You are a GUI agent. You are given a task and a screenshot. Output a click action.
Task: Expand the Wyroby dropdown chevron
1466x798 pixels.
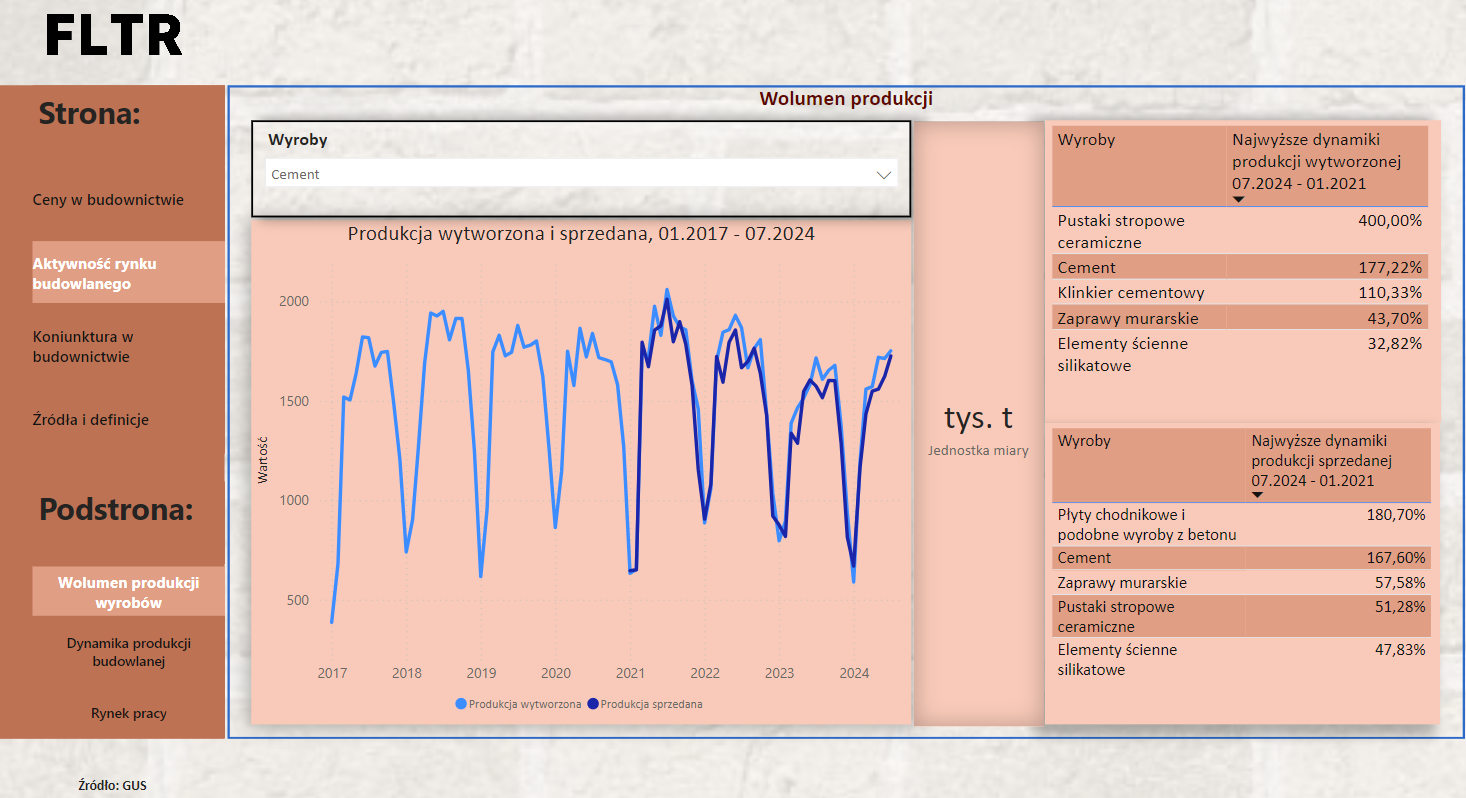[x=883, y=174]
